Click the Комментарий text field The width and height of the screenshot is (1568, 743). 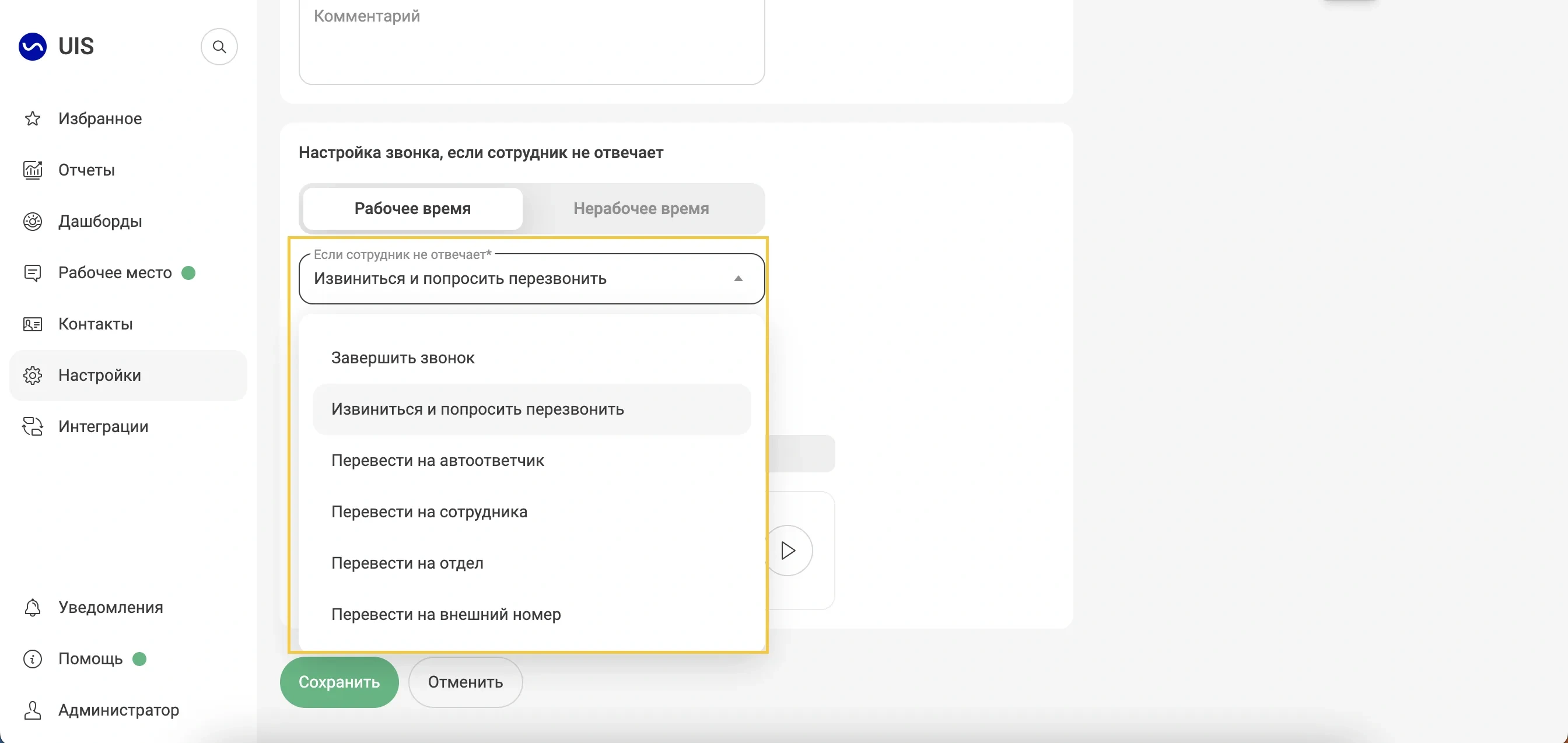531,40
